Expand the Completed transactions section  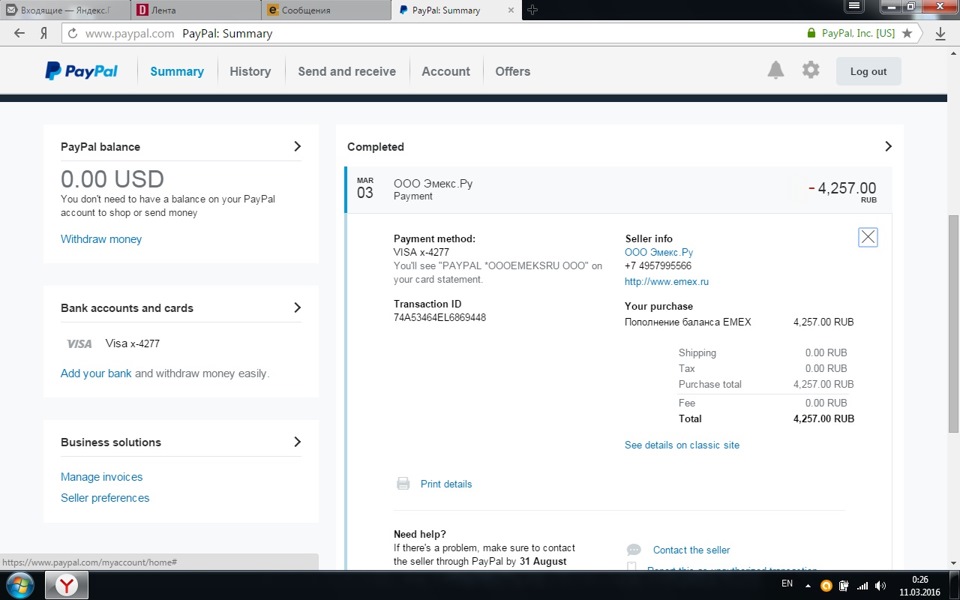click(888, 146)
